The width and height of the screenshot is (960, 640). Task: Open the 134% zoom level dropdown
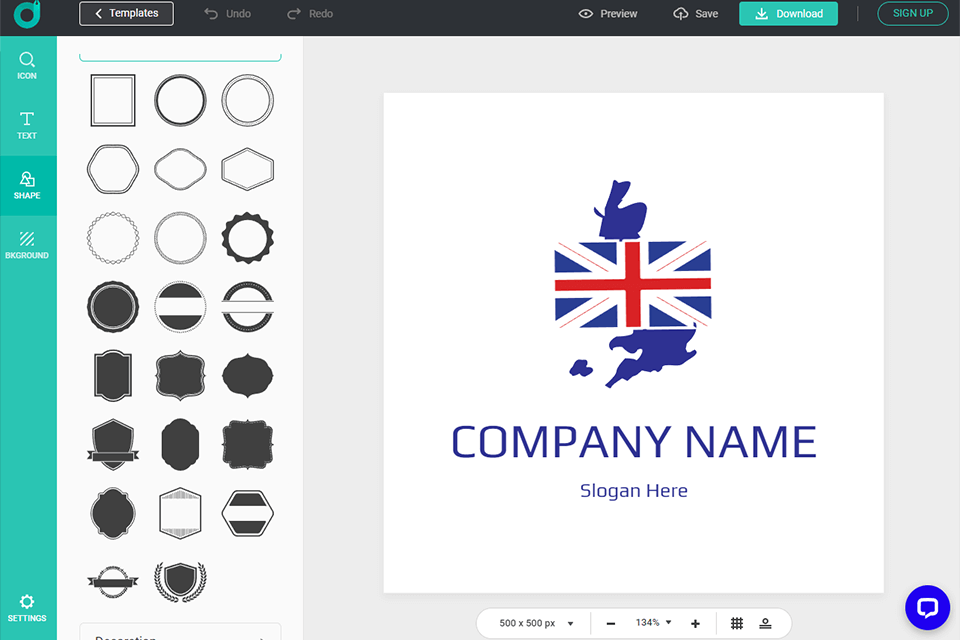[653, 623]
